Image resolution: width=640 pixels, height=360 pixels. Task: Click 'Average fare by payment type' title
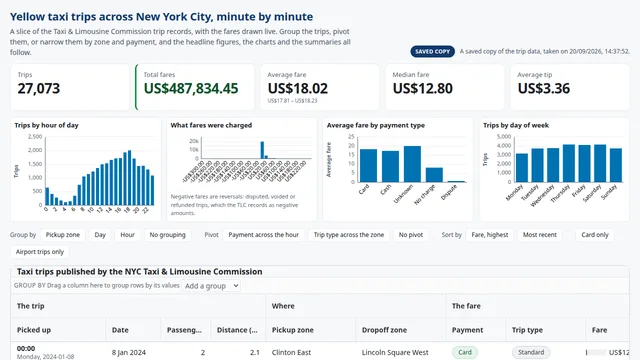[x=376, y=125]
